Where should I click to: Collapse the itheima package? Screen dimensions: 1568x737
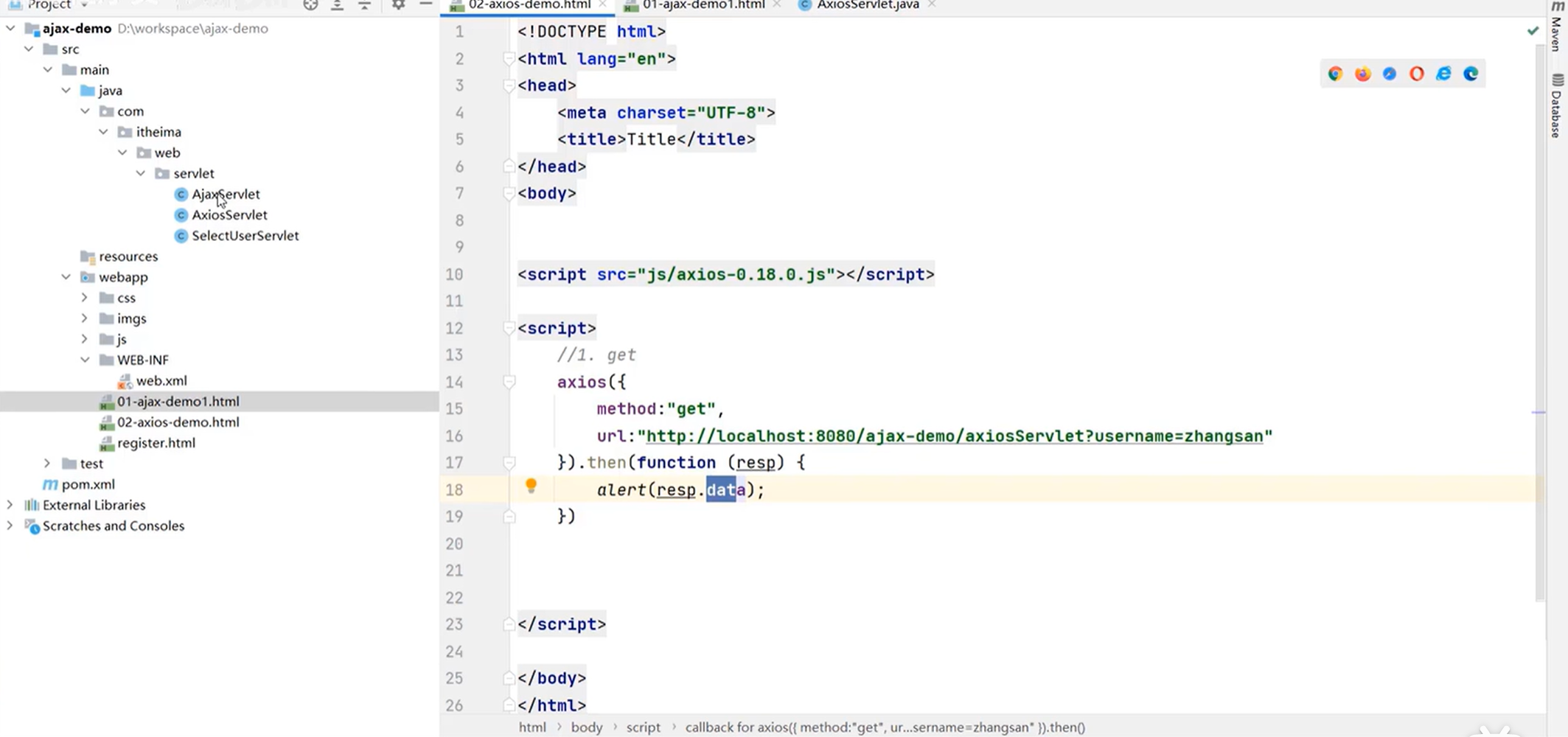(104, 131)
